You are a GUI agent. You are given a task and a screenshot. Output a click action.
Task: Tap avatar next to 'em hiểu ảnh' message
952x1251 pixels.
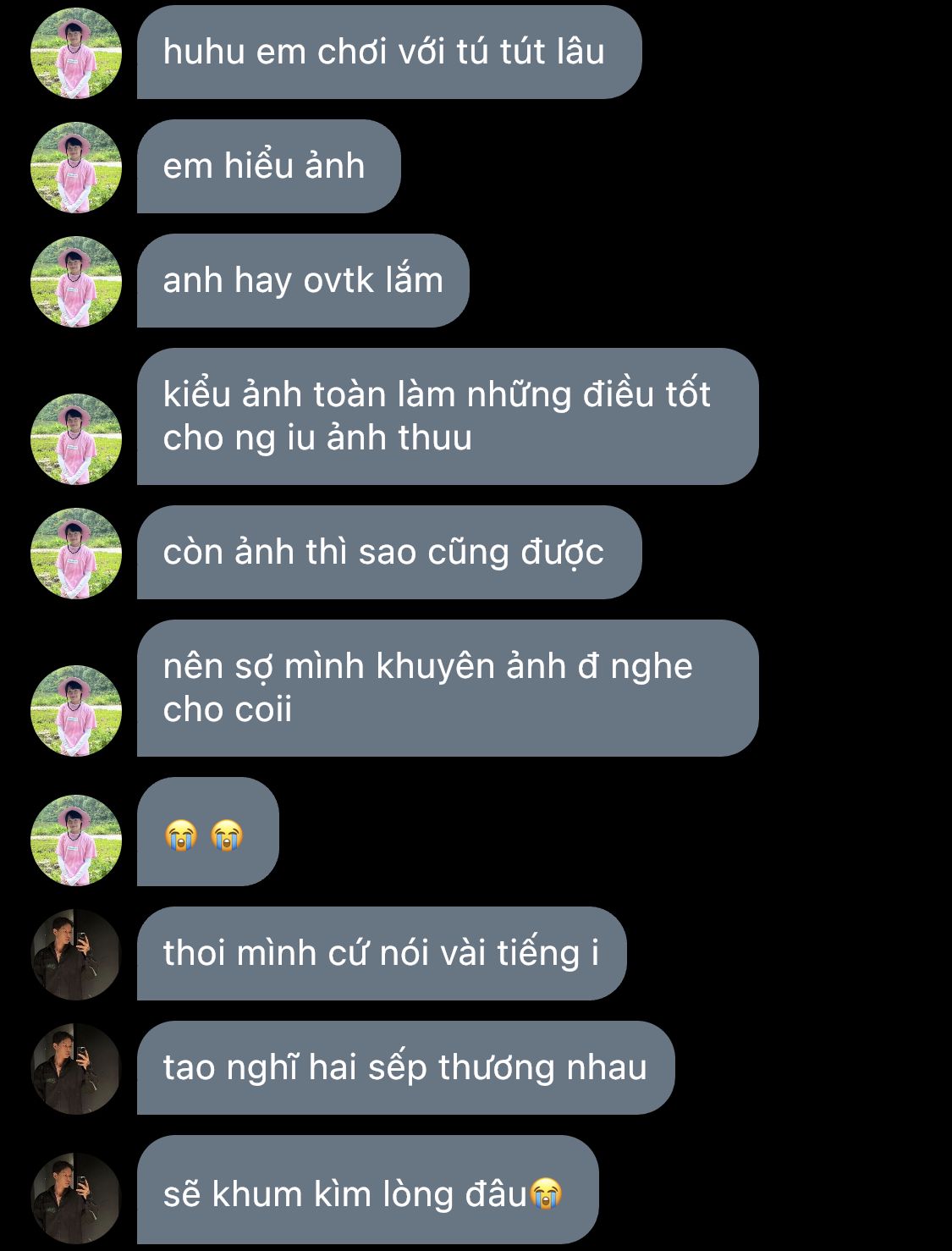(x=76, y=168)
